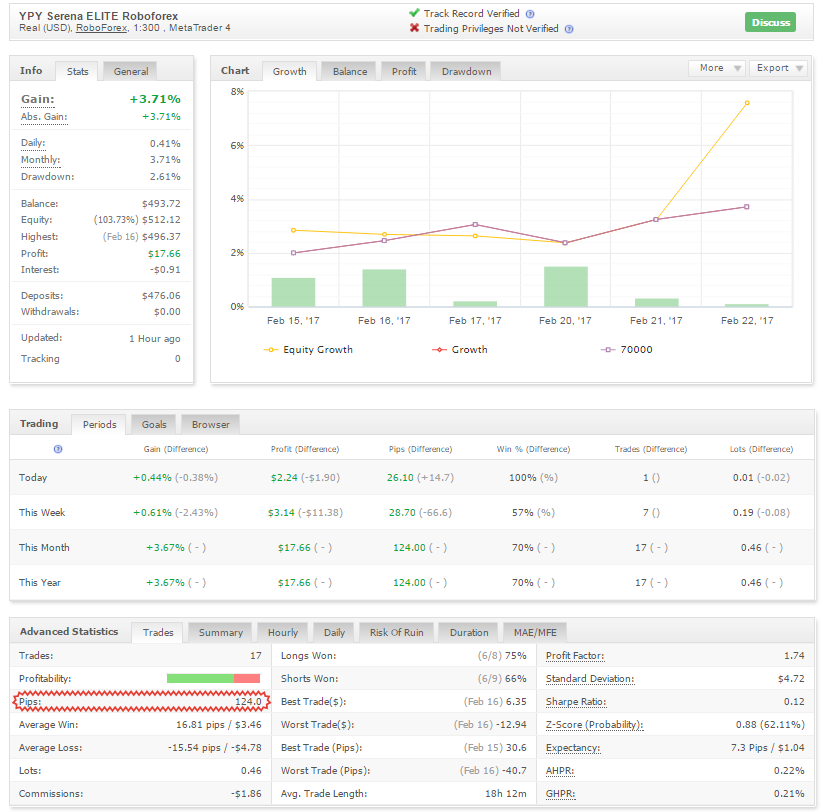This screenshot has width=823, height=812.
Task: Click the Z-Score (Probability) label
Action: [x=594, y=725]
